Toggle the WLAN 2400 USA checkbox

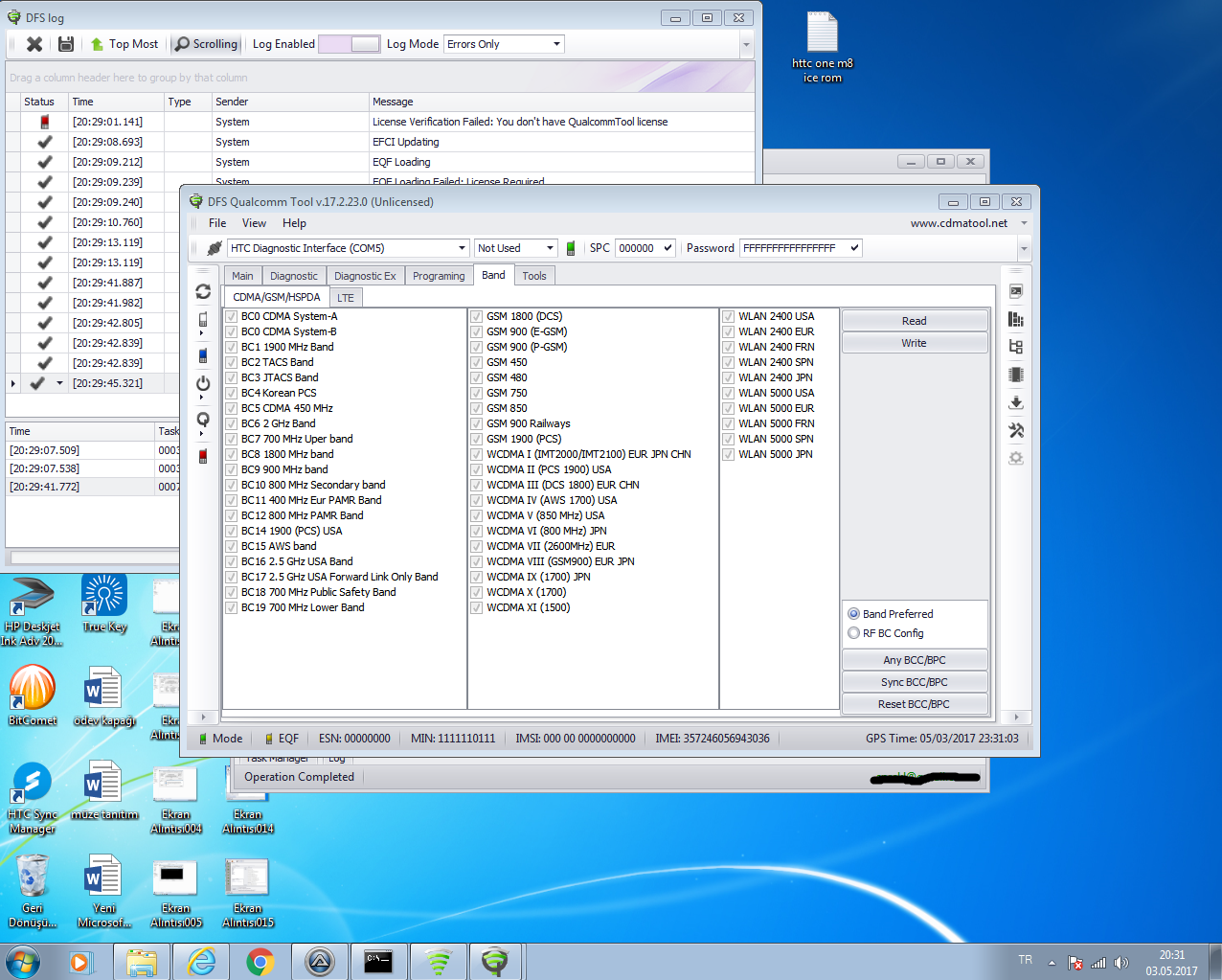point(729,316)
